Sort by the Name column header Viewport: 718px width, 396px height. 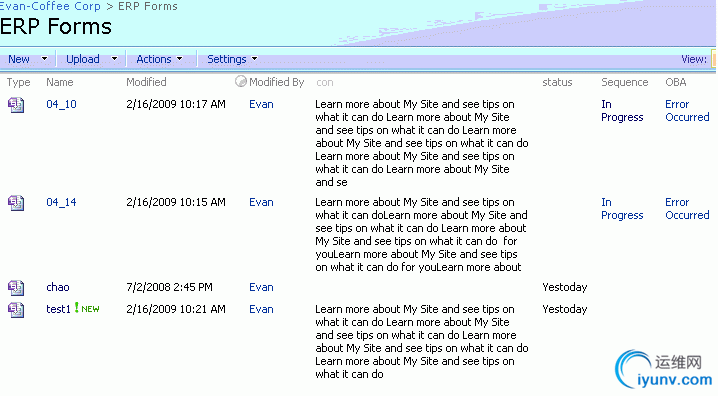(x=60, y=82)
